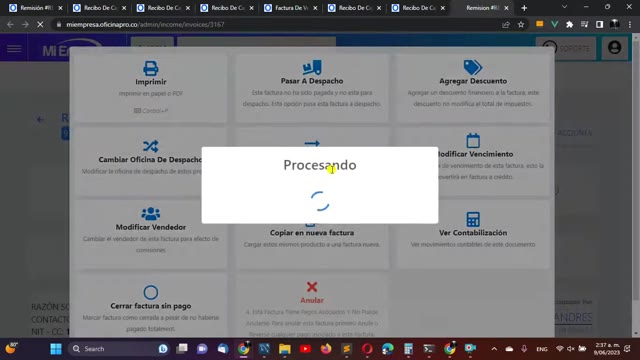Image resolution: width=640 pixels, height=360 pixels.
Task: Open the Ver Contabilización calculator icon
Action: click(473, 219)
